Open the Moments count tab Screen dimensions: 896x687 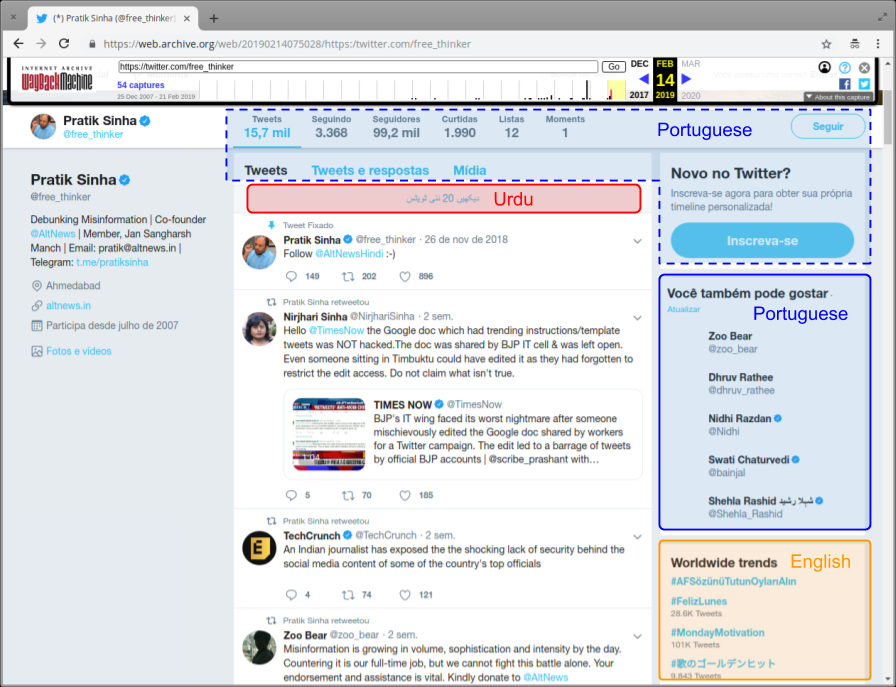pos(565,127)
